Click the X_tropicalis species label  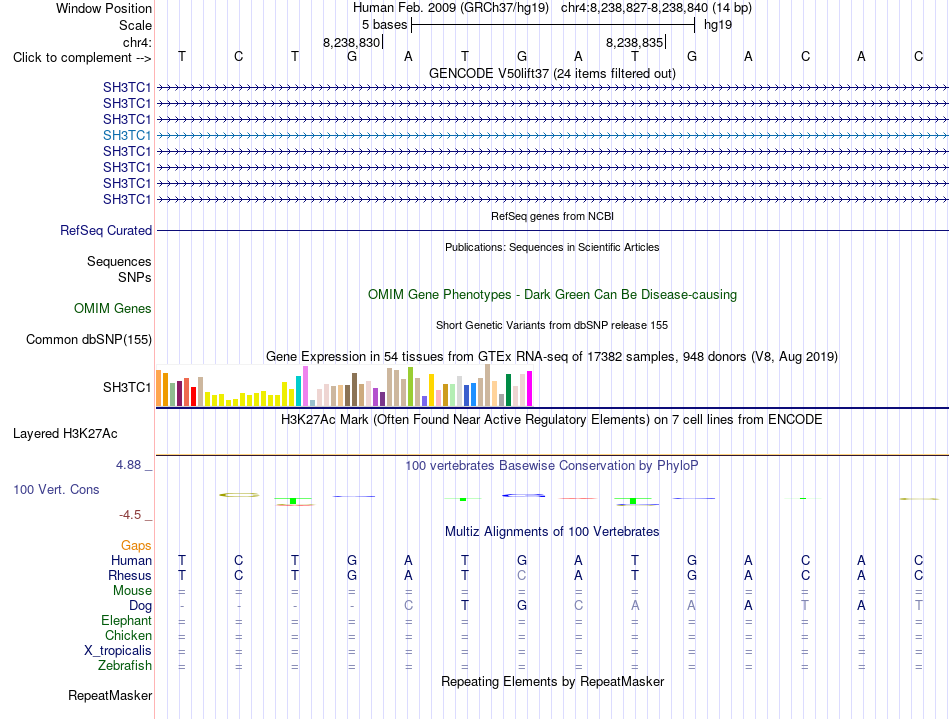coord(118,651)
